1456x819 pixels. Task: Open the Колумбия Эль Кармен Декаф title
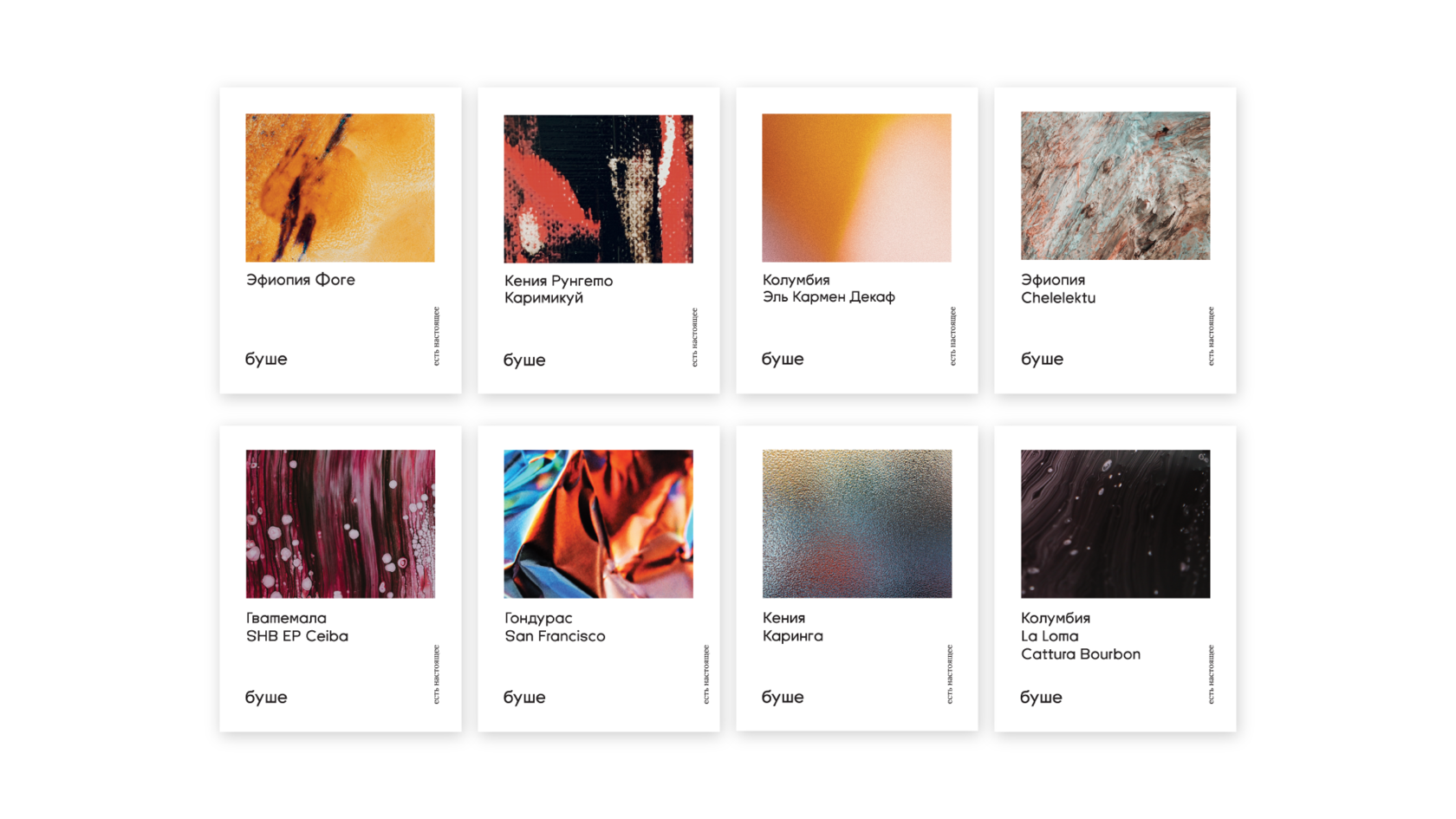click(829, 289)
